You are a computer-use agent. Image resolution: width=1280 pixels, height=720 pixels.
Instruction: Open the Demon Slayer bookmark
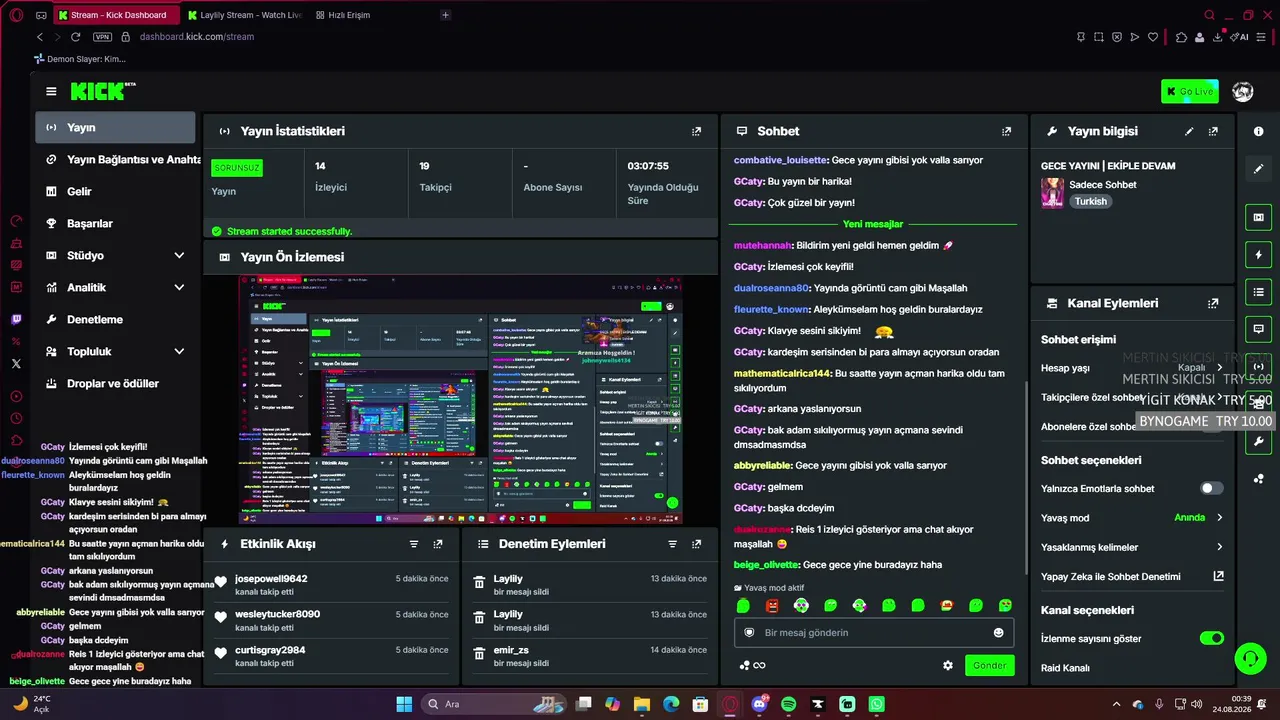pos(79,59)
